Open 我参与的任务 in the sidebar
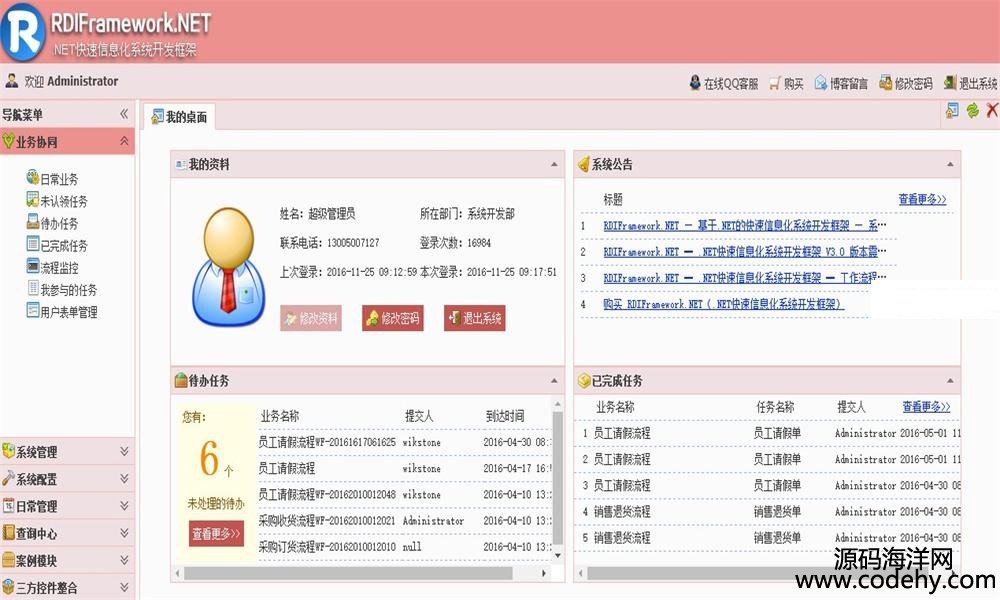This screenshot has width=1000, height=600. coord(62,289)
